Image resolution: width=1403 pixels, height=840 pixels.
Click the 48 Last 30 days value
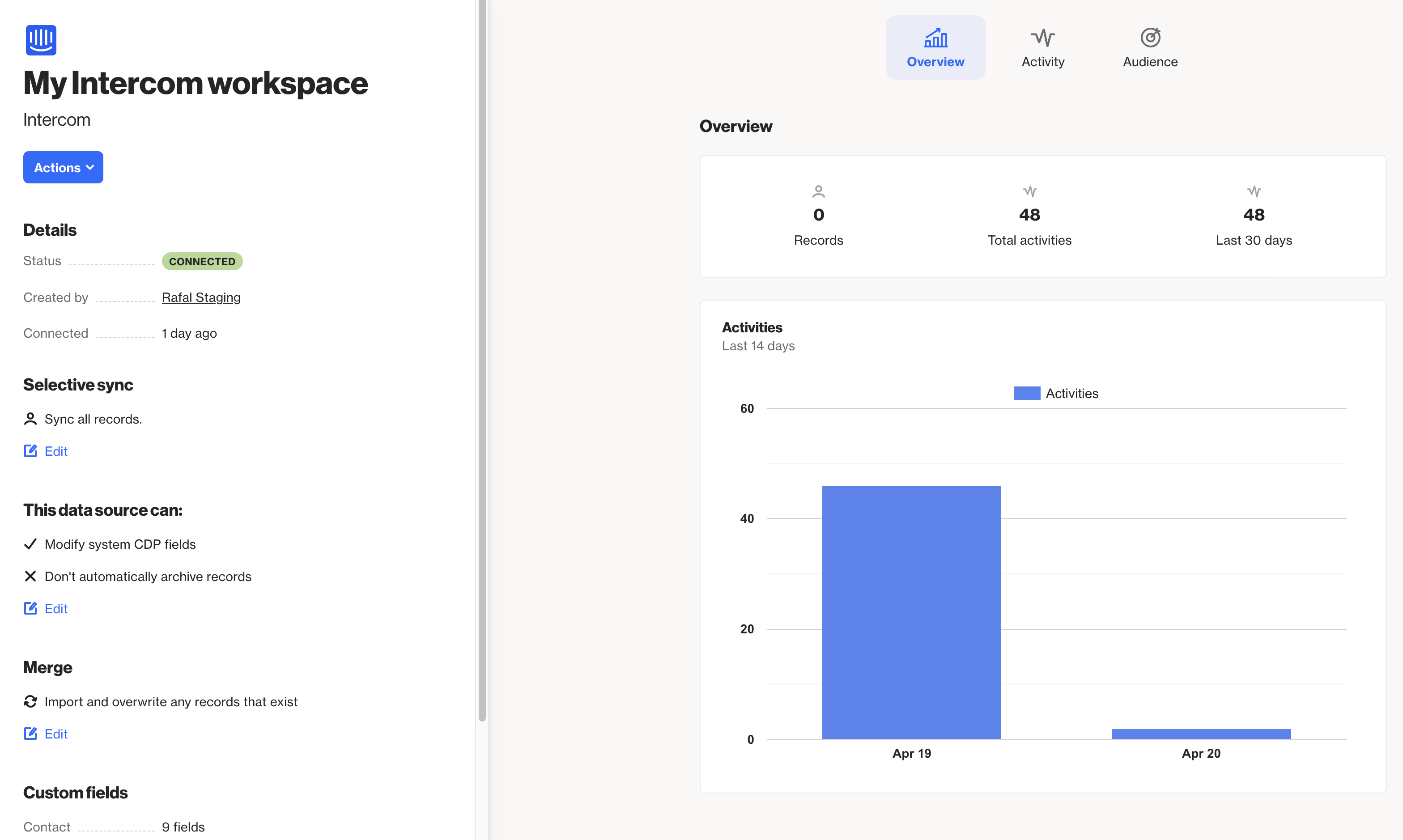(x=1254, y=215)
